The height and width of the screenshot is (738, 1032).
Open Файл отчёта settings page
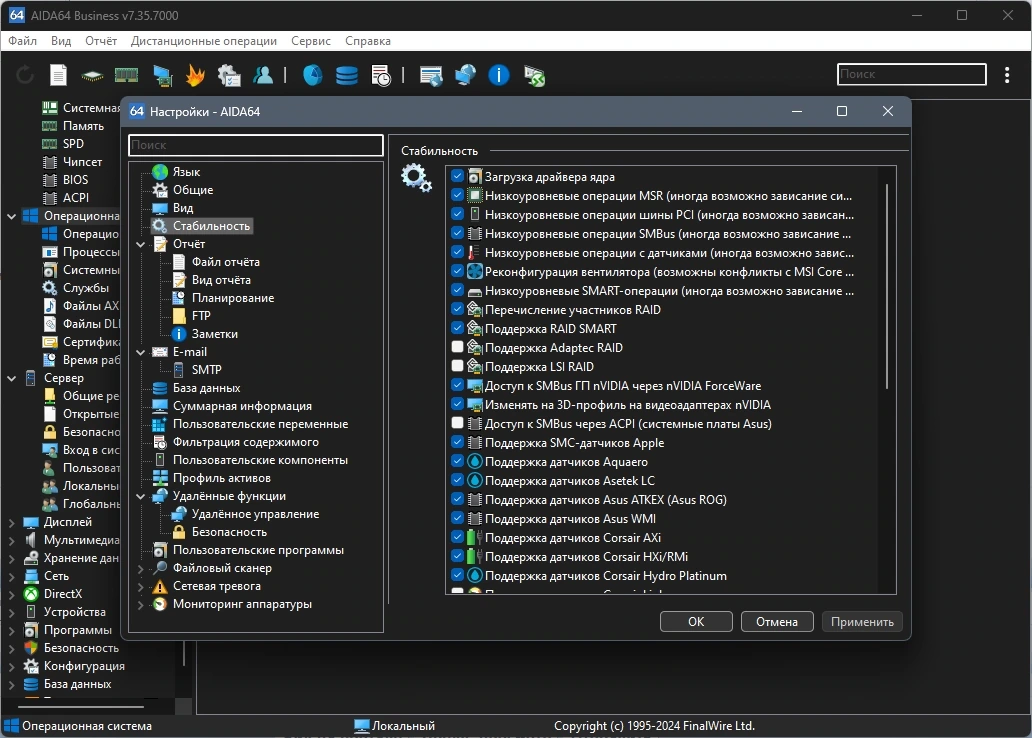click(225, 262)
